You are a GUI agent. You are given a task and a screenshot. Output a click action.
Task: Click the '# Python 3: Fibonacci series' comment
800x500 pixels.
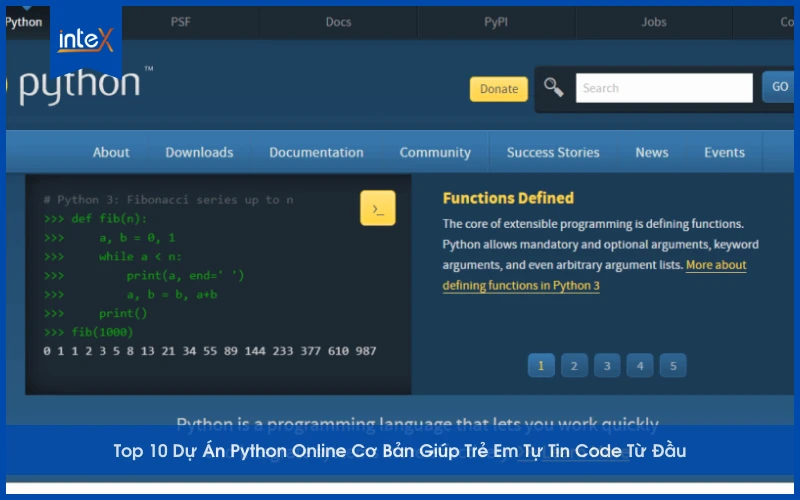(168, 200)
